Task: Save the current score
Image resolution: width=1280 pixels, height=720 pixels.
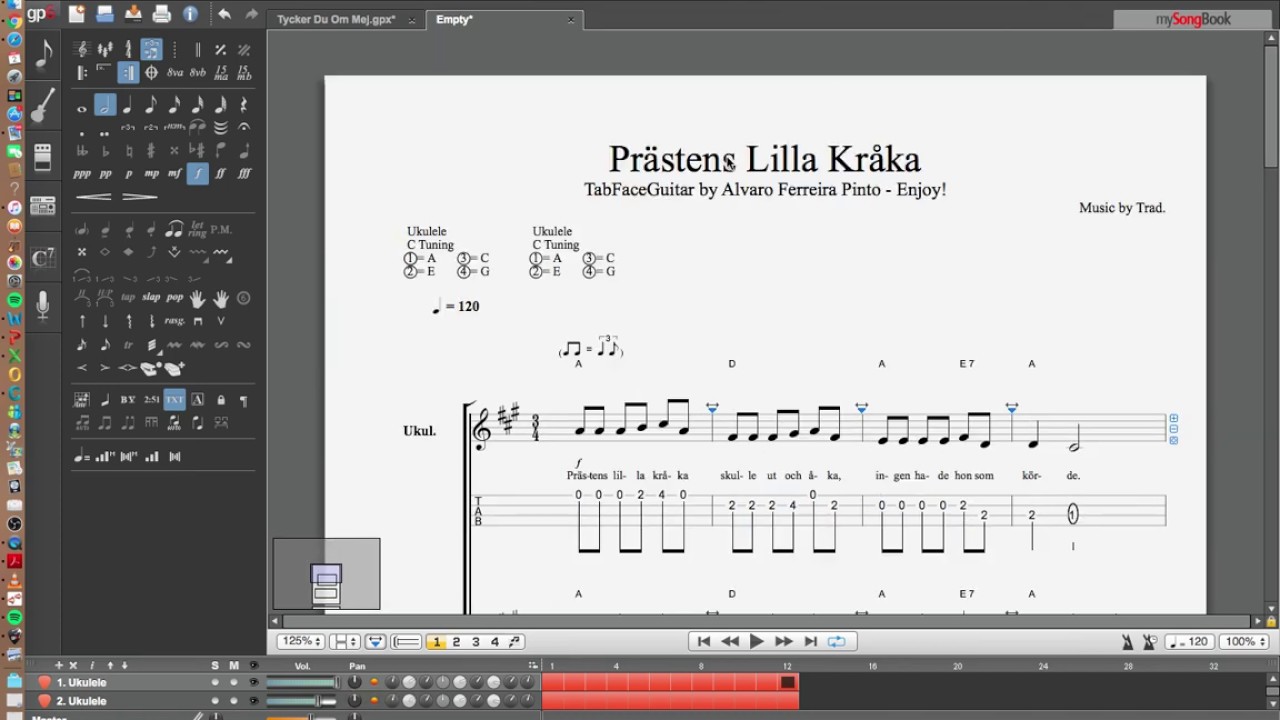Action: click(x=133, y=14)
